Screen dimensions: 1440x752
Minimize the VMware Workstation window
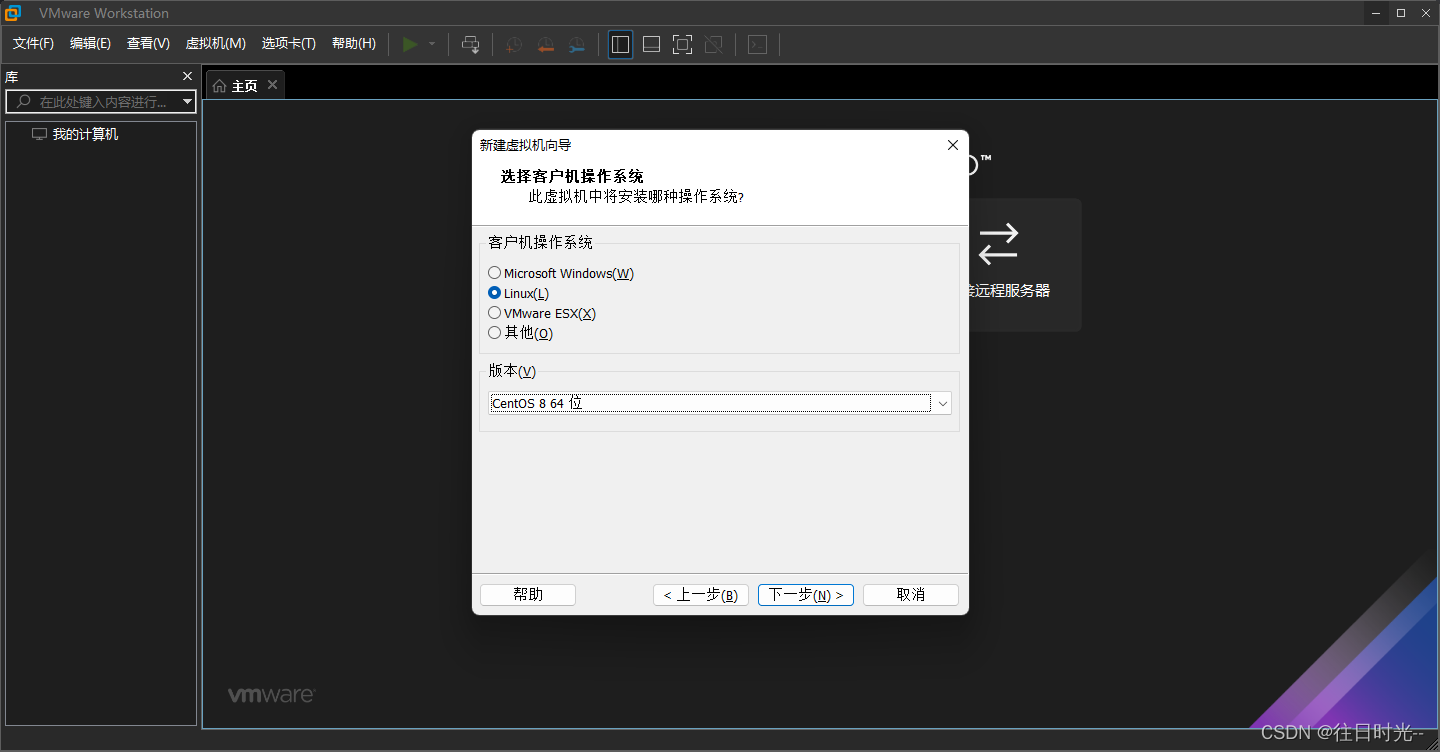click(x=1375, y=13)
